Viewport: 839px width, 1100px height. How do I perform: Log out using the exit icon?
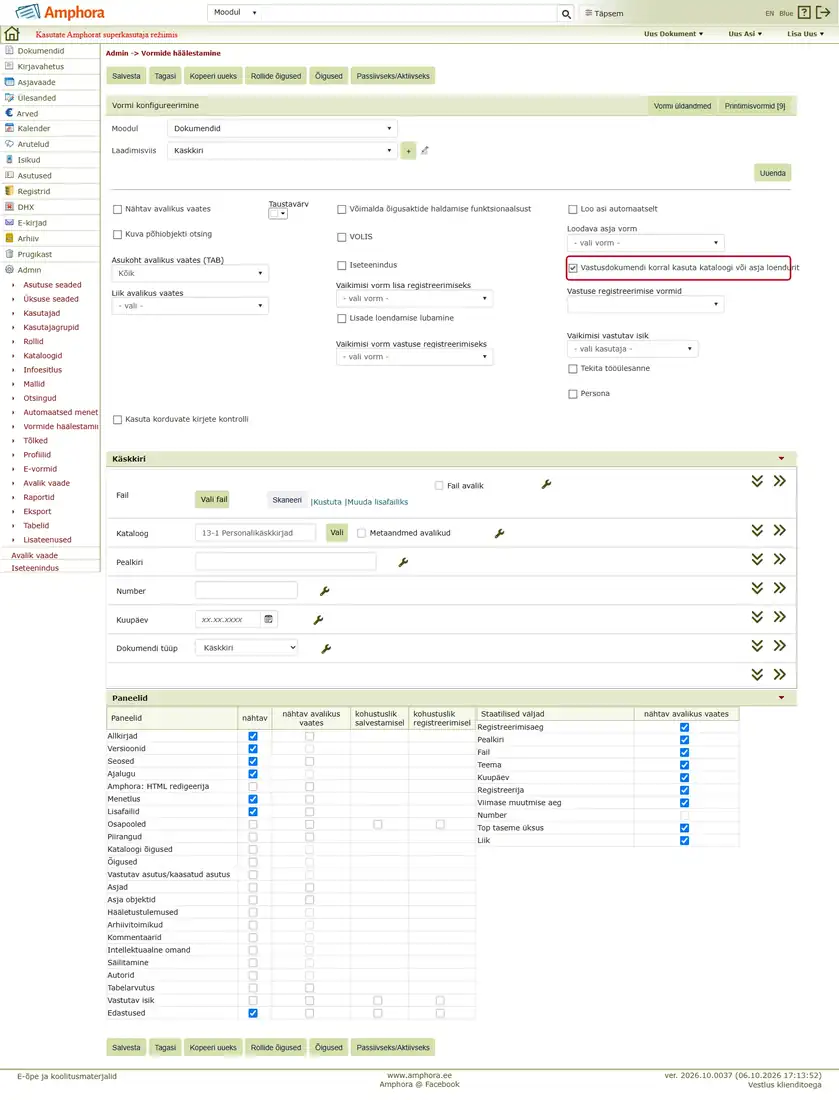tap(823, 13)
